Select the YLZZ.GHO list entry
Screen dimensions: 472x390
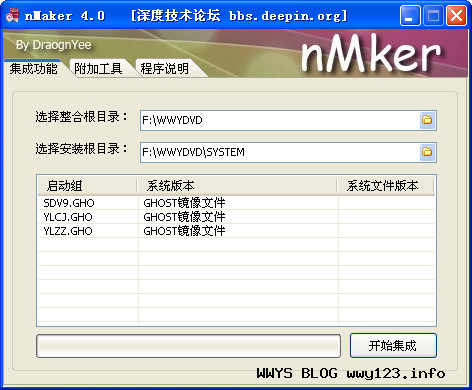[x=236, y=231]
